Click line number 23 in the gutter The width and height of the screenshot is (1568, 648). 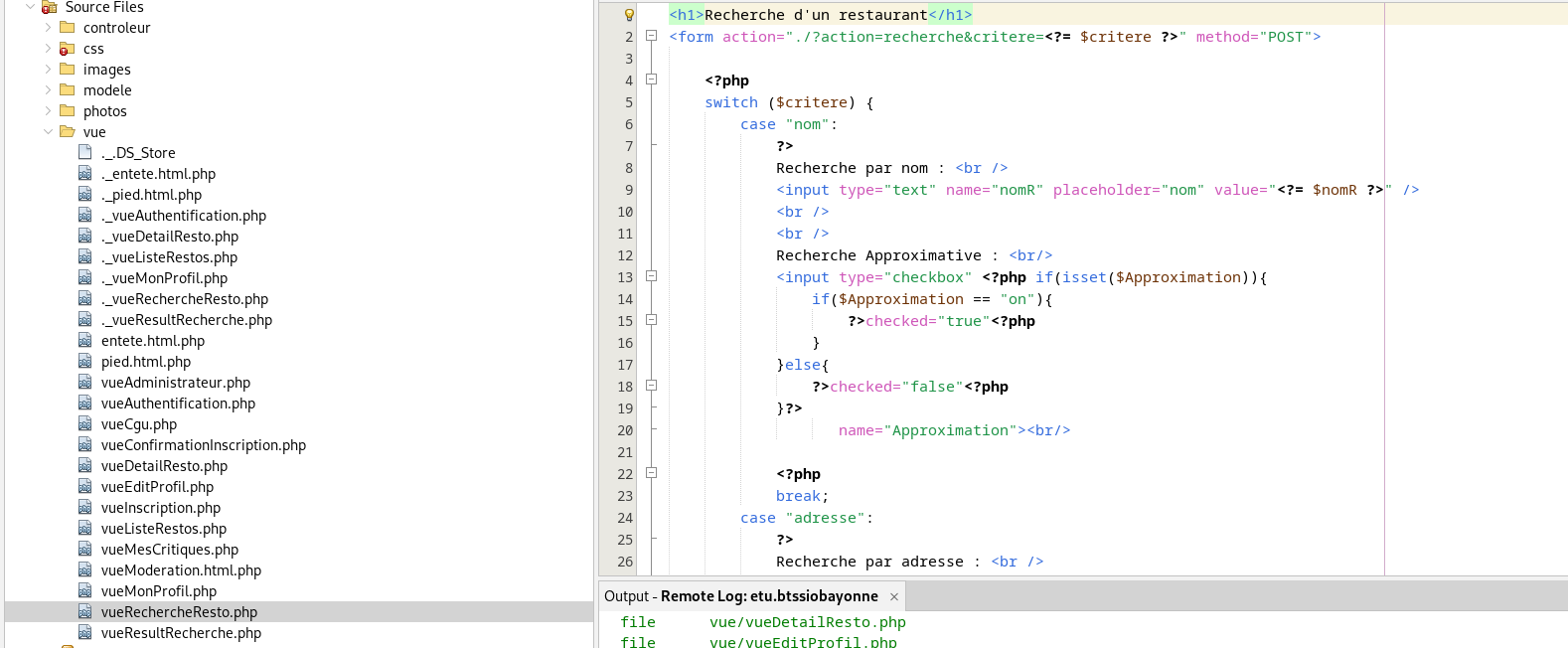(x=625, y=496)
